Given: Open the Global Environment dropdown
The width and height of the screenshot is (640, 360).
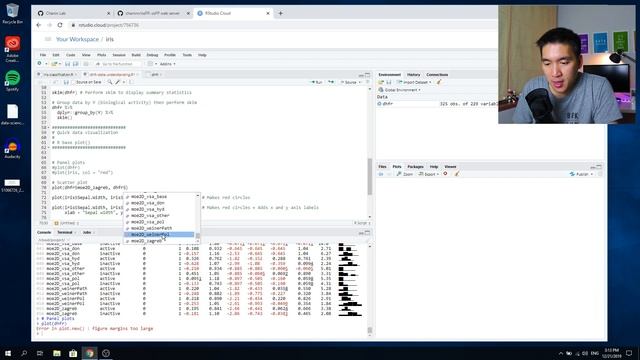Looking at the screenshot, I should point(400,90).
